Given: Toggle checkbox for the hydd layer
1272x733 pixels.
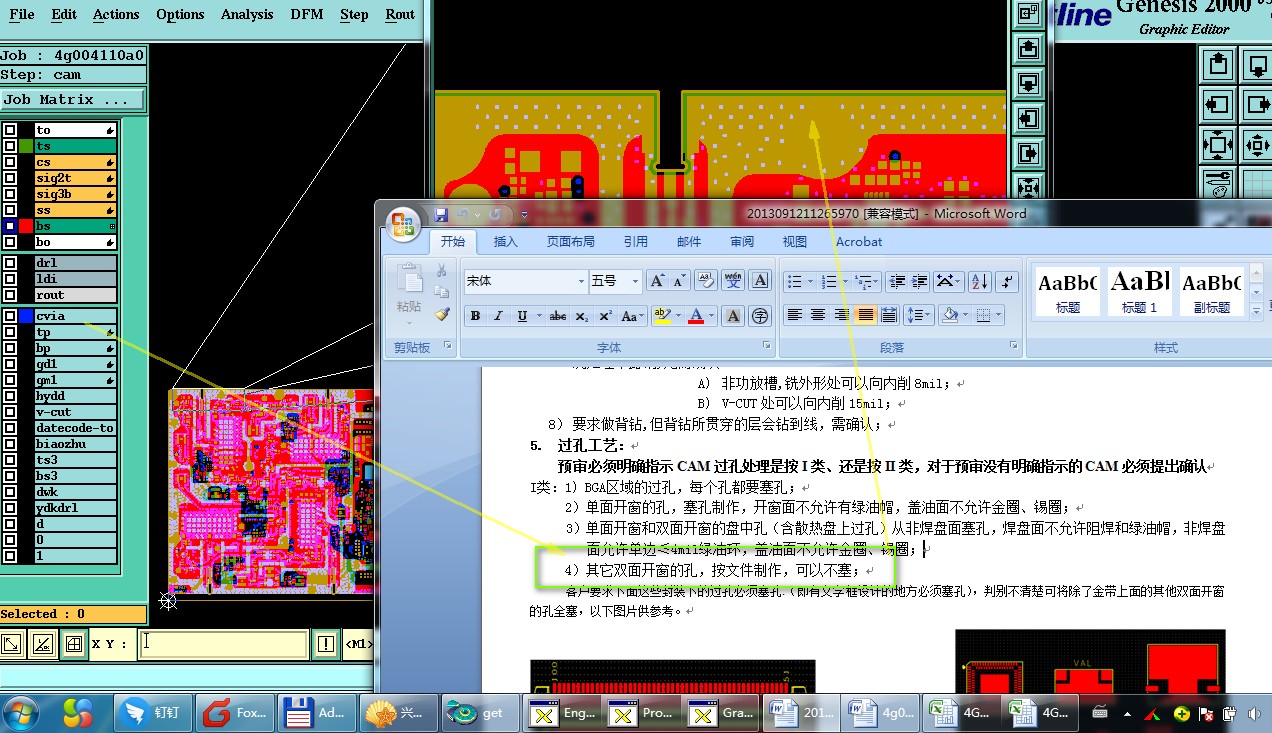Looking at the screenshot, I should tap(9, 396).
